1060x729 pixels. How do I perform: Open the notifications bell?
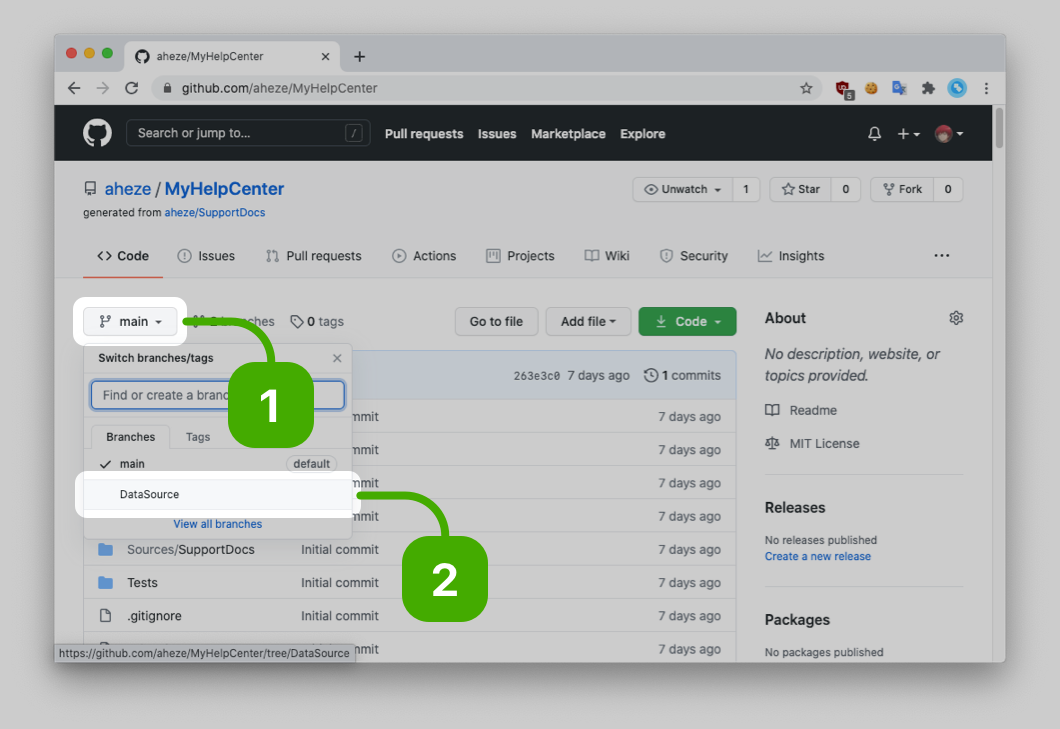coord(874,134)
